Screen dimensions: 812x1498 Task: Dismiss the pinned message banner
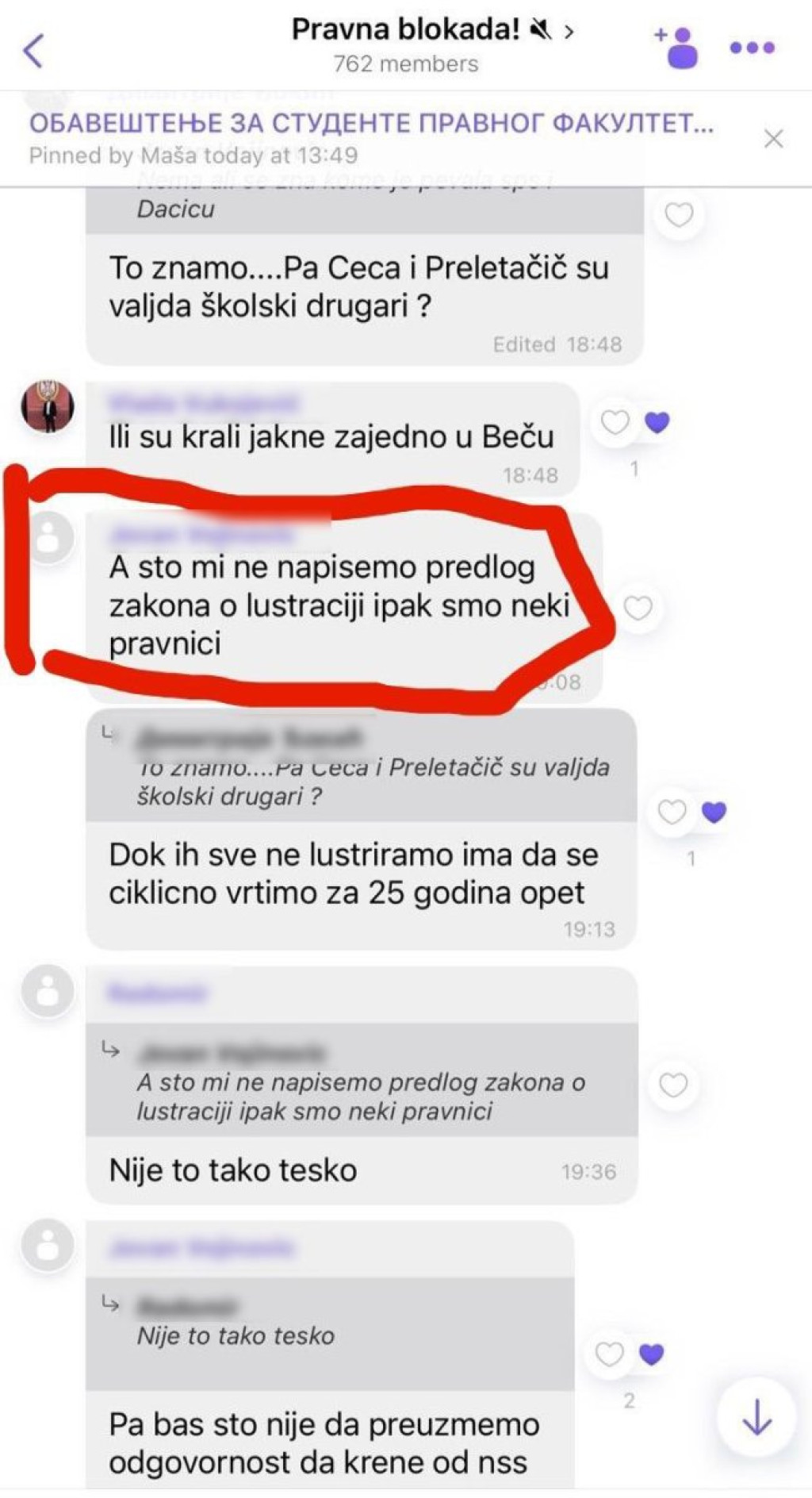(773, 139)
